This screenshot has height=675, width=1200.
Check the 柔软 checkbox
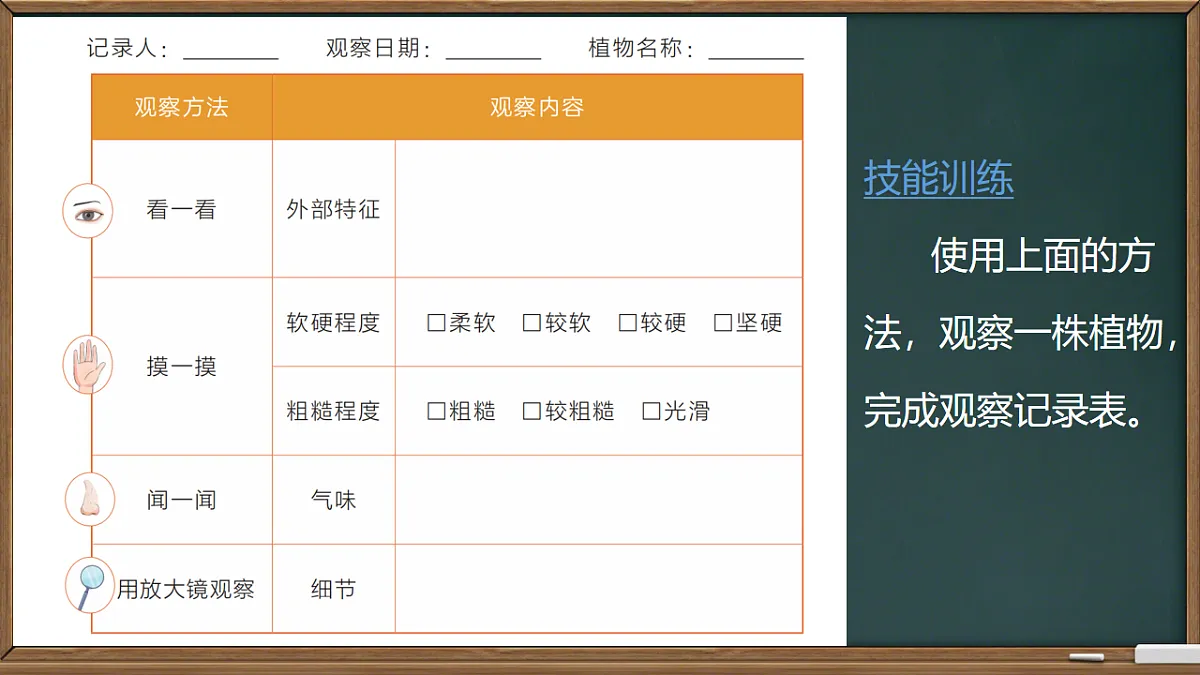tap(432, 323)
